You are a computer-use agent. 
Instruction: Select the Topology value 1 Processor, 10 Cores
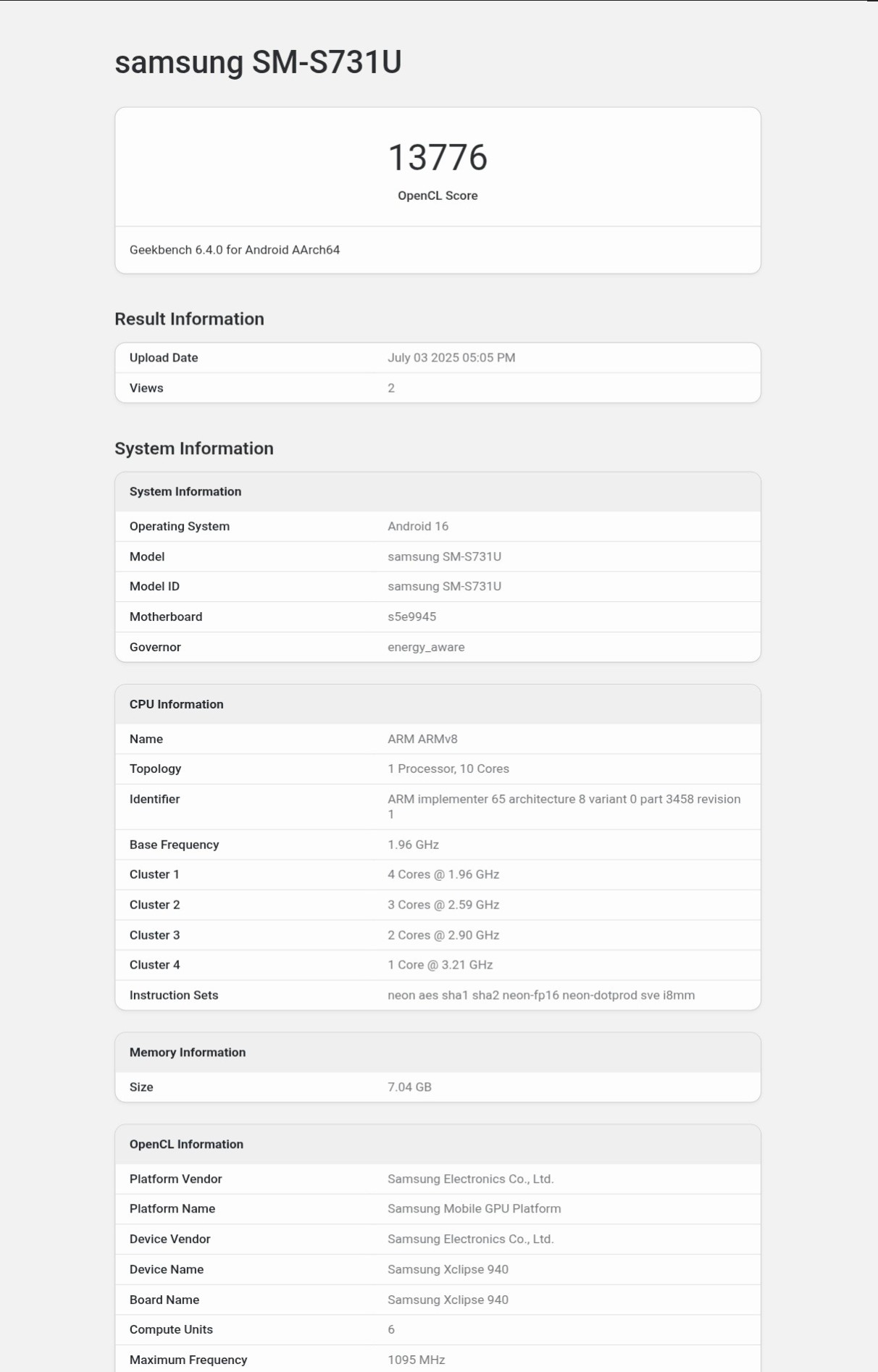point(448,769)
